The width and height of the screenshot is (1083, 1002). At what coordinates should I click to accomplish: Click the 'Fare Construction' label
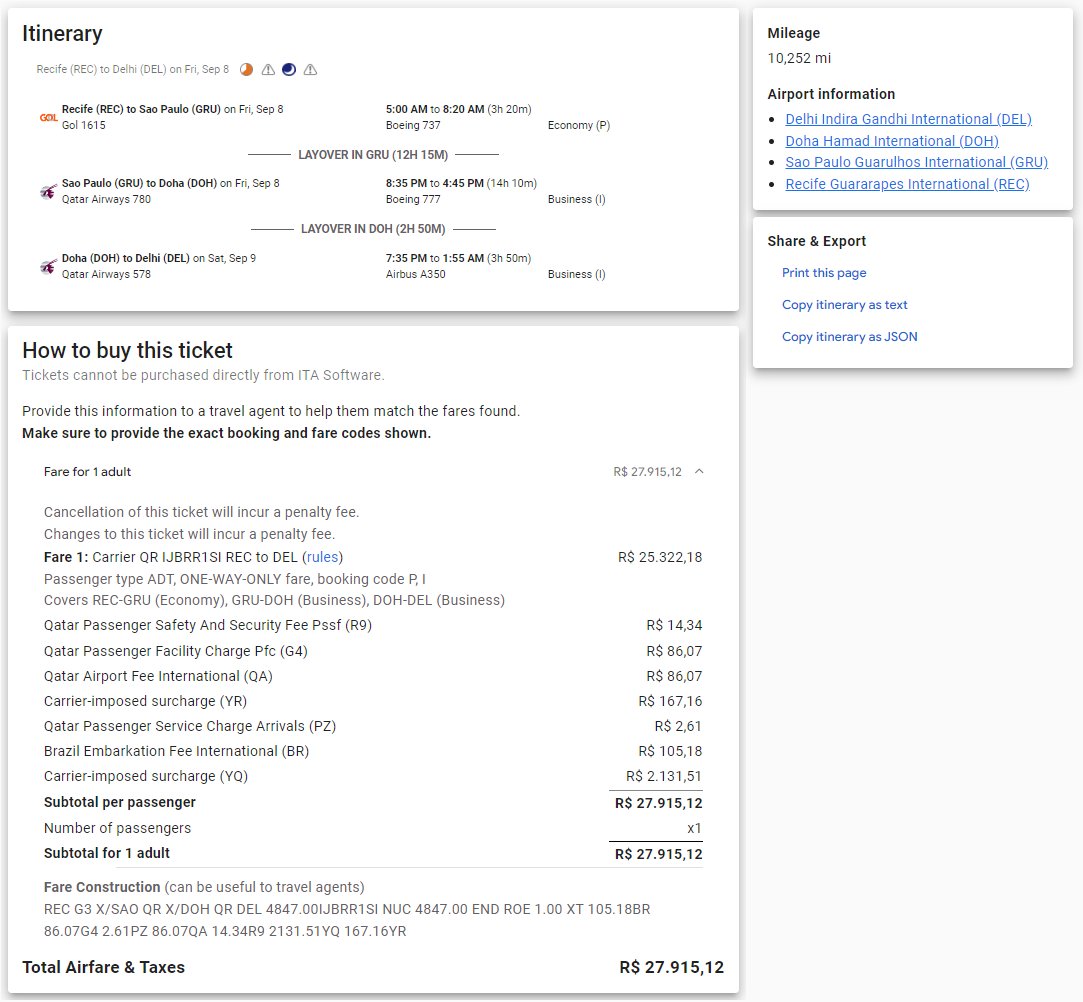click(102, 887)
